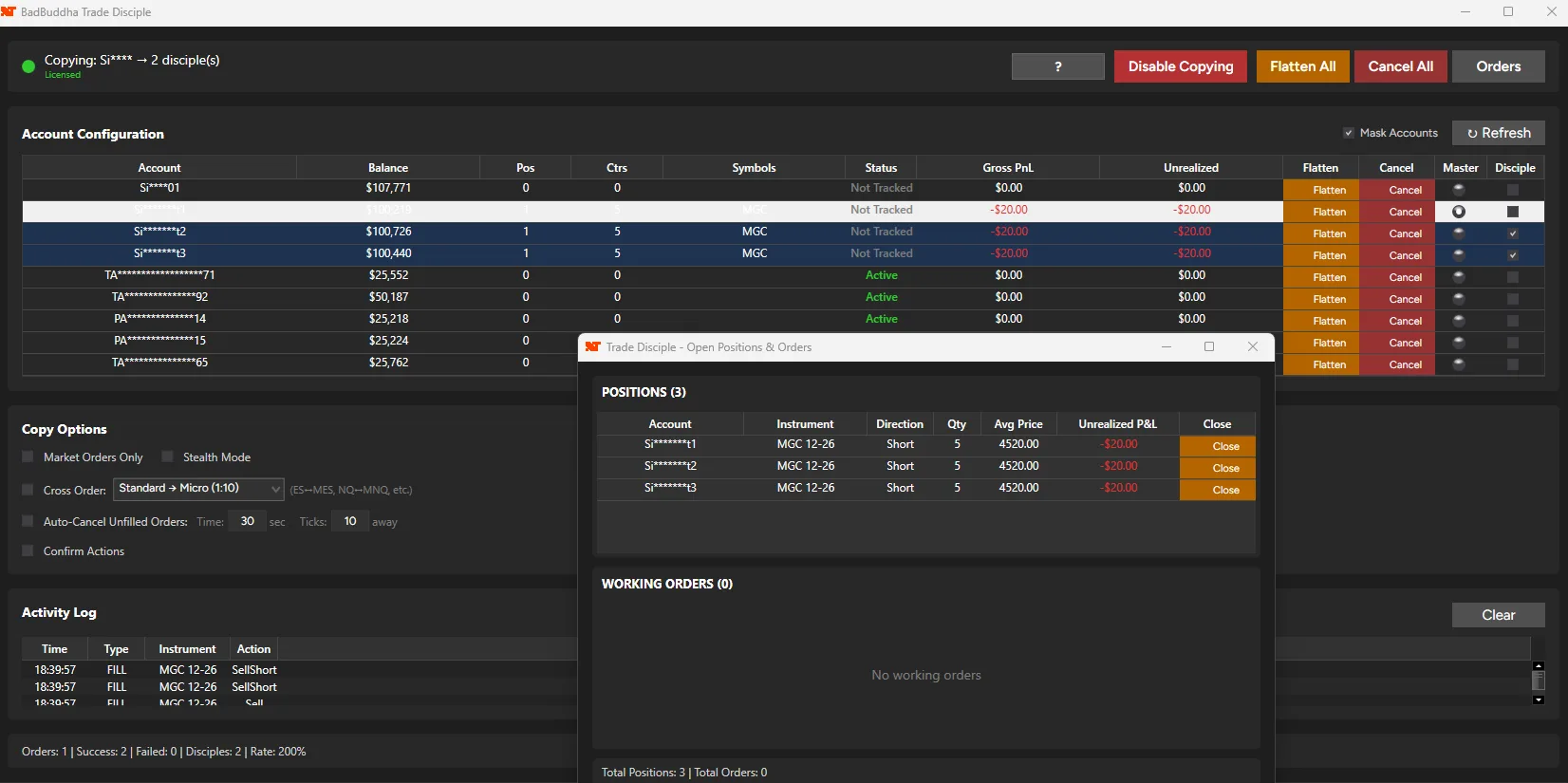The width and height of the screenshot is (1568, 783).
Task: Click Activity Log scrollbar down arrow
Action: click(x=1539, y=700)
